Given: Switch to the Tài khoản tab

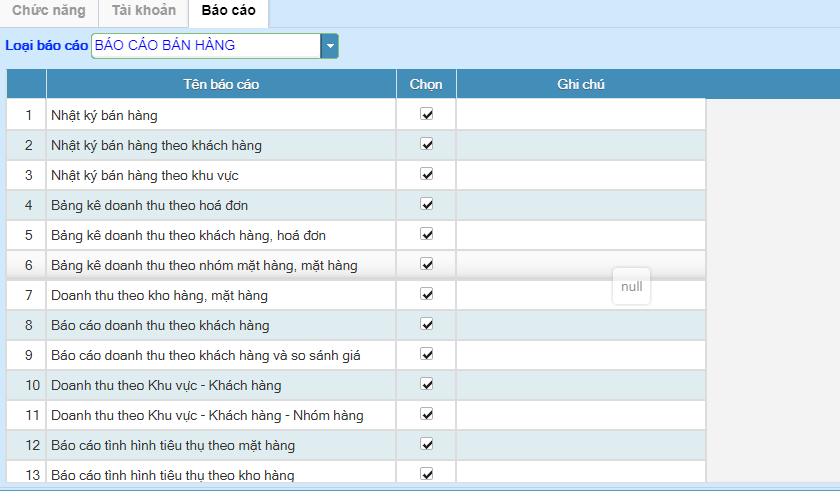Looking at the screenshot, I should (x=143, y=11).
